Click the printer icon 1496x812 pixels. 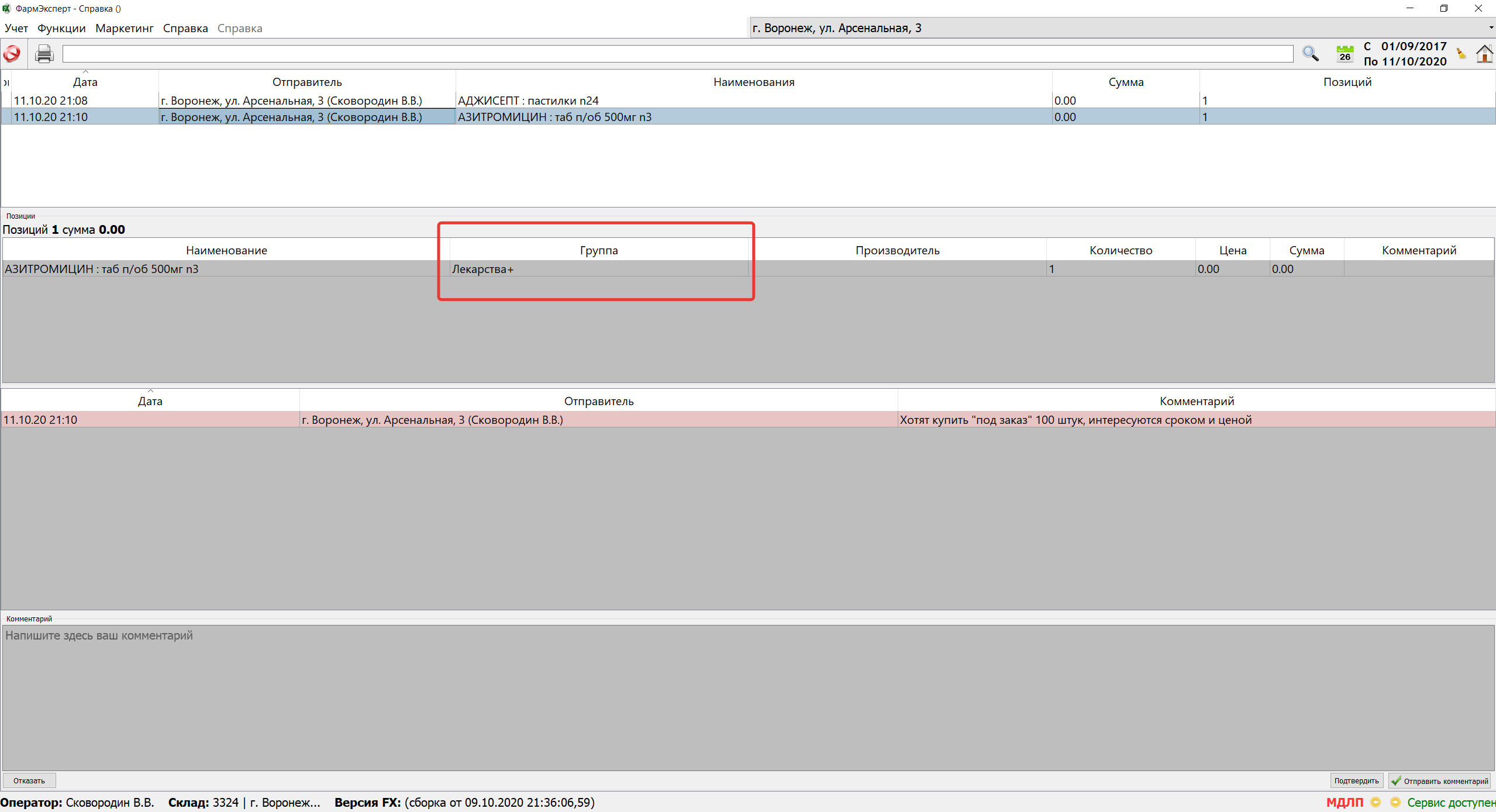coord(44,54)
